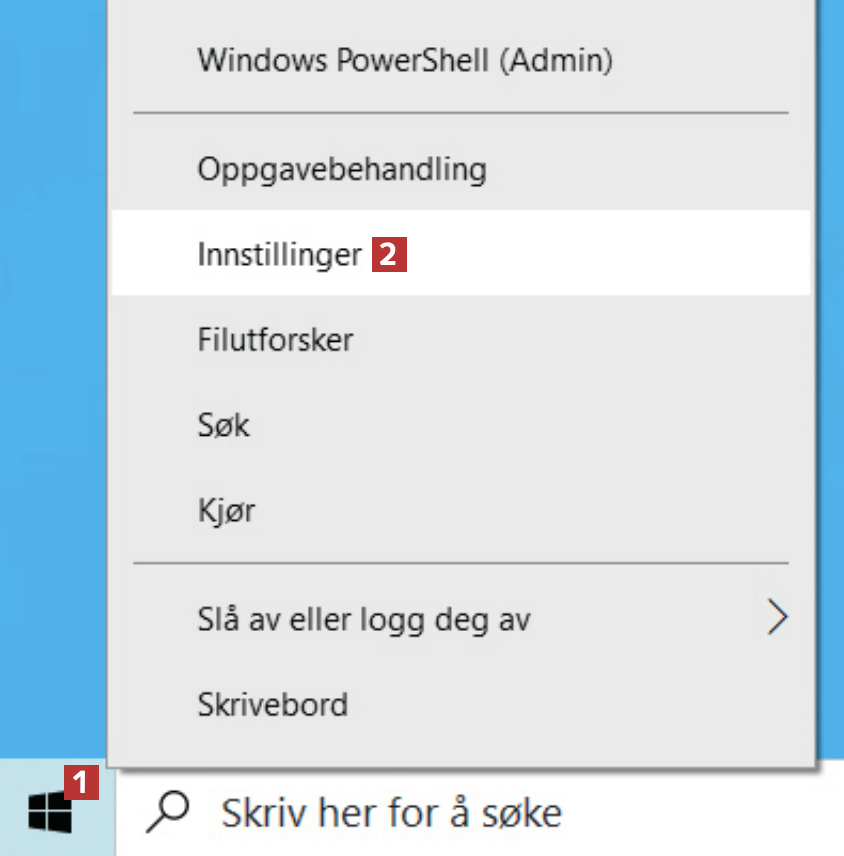Click the blue desktop left of the menu
The height and width of the screenshot is (856, 844).
(50, 400)
